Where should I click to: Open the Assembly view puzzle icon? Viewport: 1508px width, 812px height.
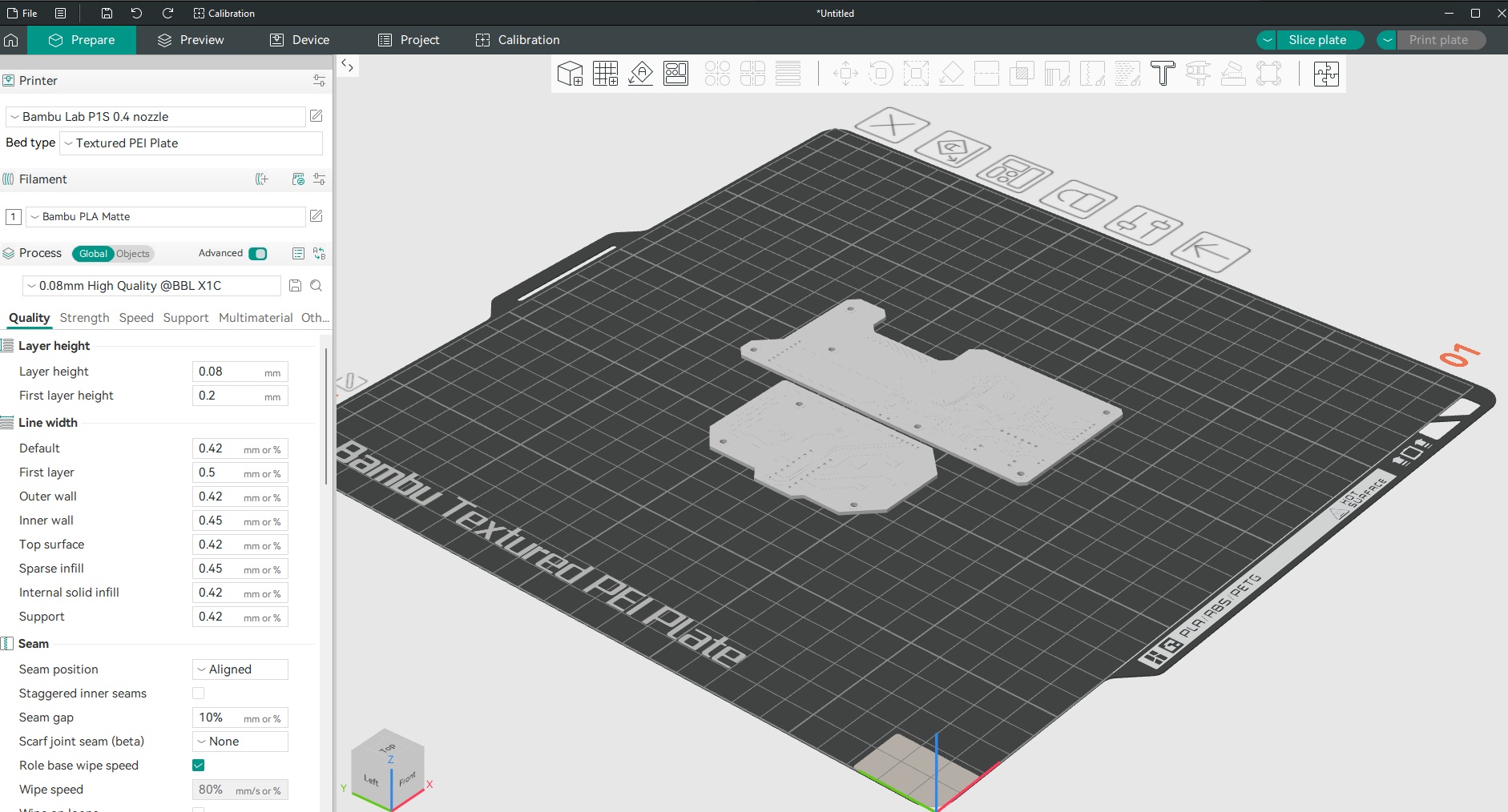1326,74
